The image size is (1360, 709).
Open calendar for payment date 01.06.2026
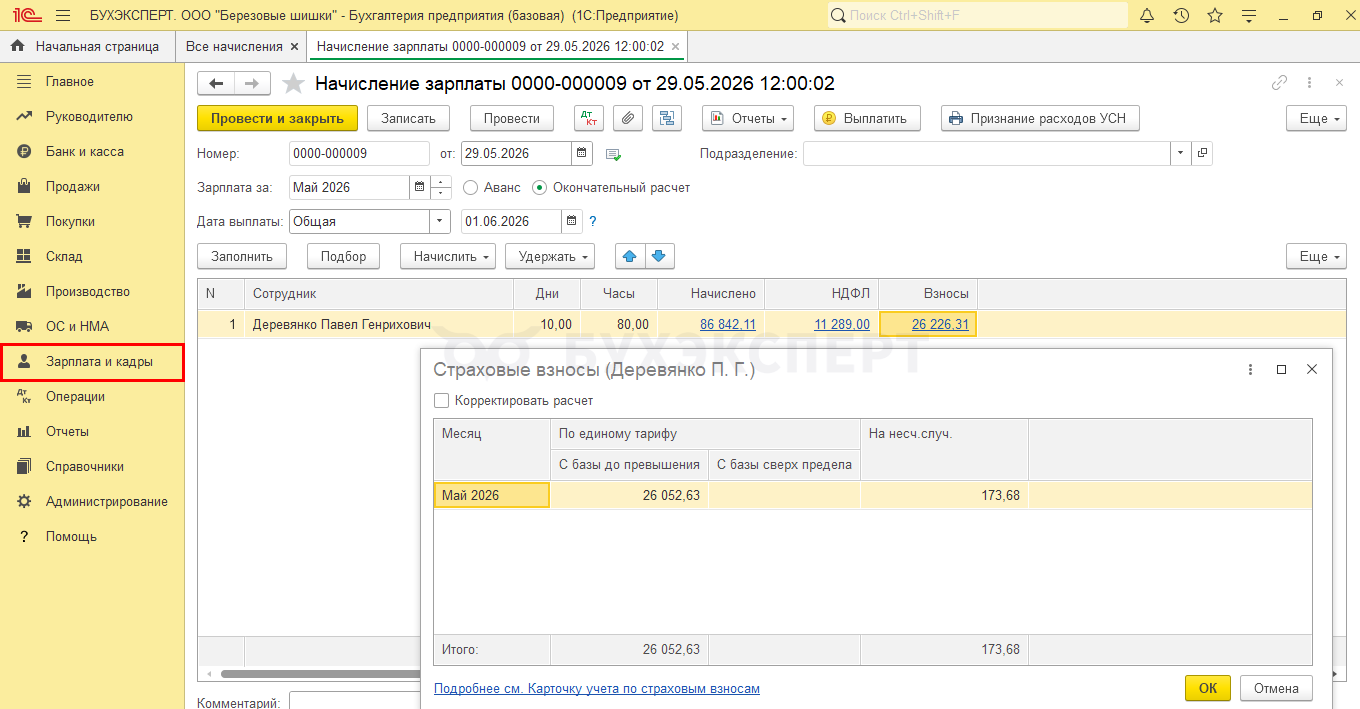[571, 222]
